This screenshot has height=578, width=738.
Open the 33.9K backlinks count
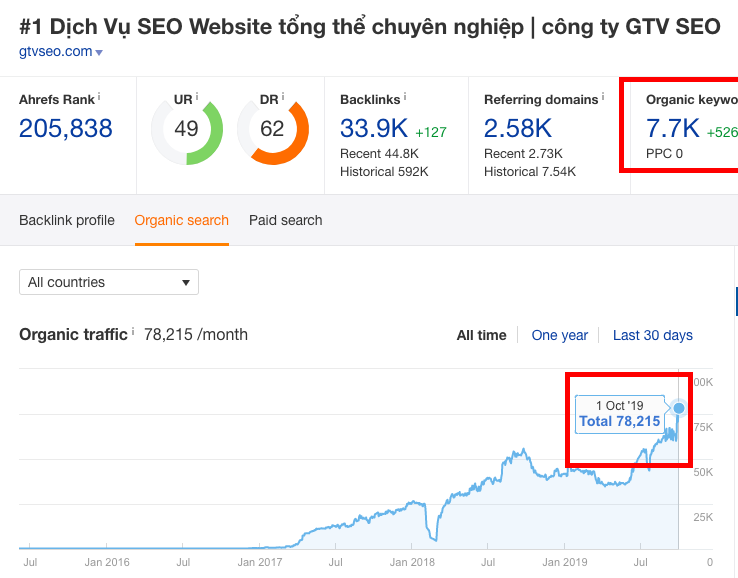point(374,128)
